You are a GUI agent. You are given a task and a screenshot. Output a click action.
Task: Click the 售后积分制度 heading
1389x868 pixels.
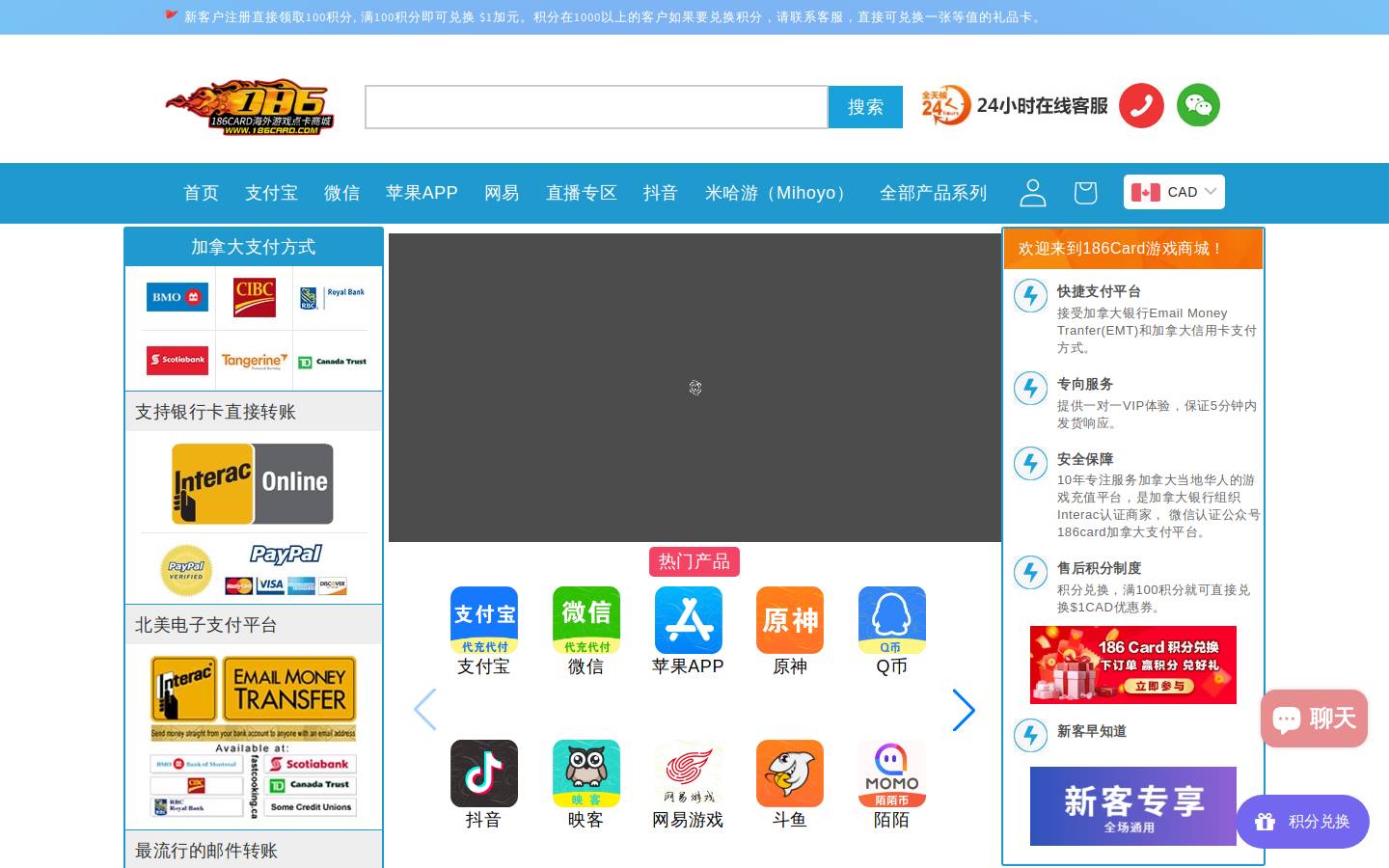(1099, 568)
